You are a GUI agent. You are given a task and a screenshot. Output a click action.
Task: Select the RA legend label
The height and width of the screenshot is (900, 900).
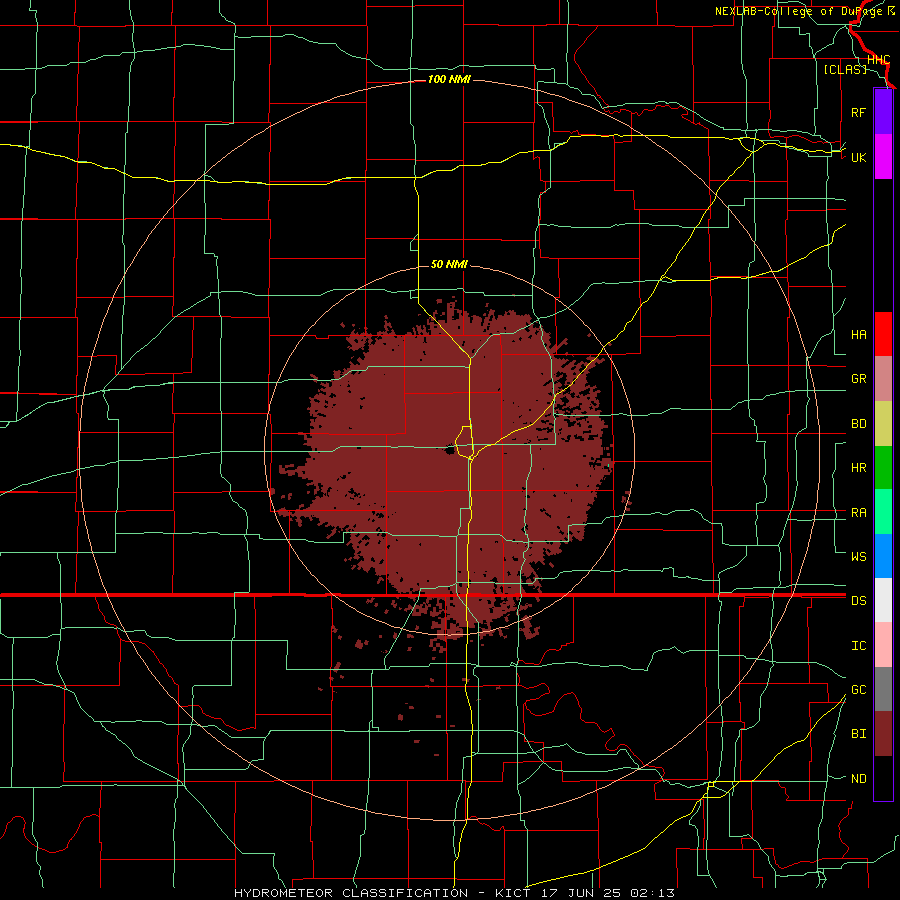[858, 513]
